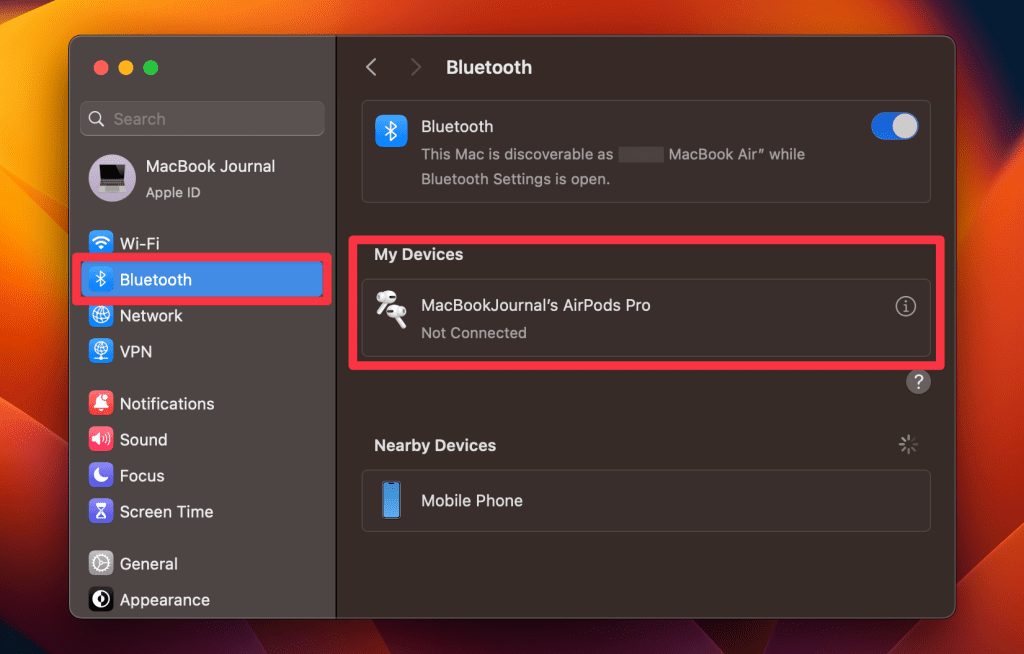Click the Mobile Phone nearby device name
Image resolution: width=1024 pixels, height=654 pixels.
pyautogui.click(x=472, y=500)
